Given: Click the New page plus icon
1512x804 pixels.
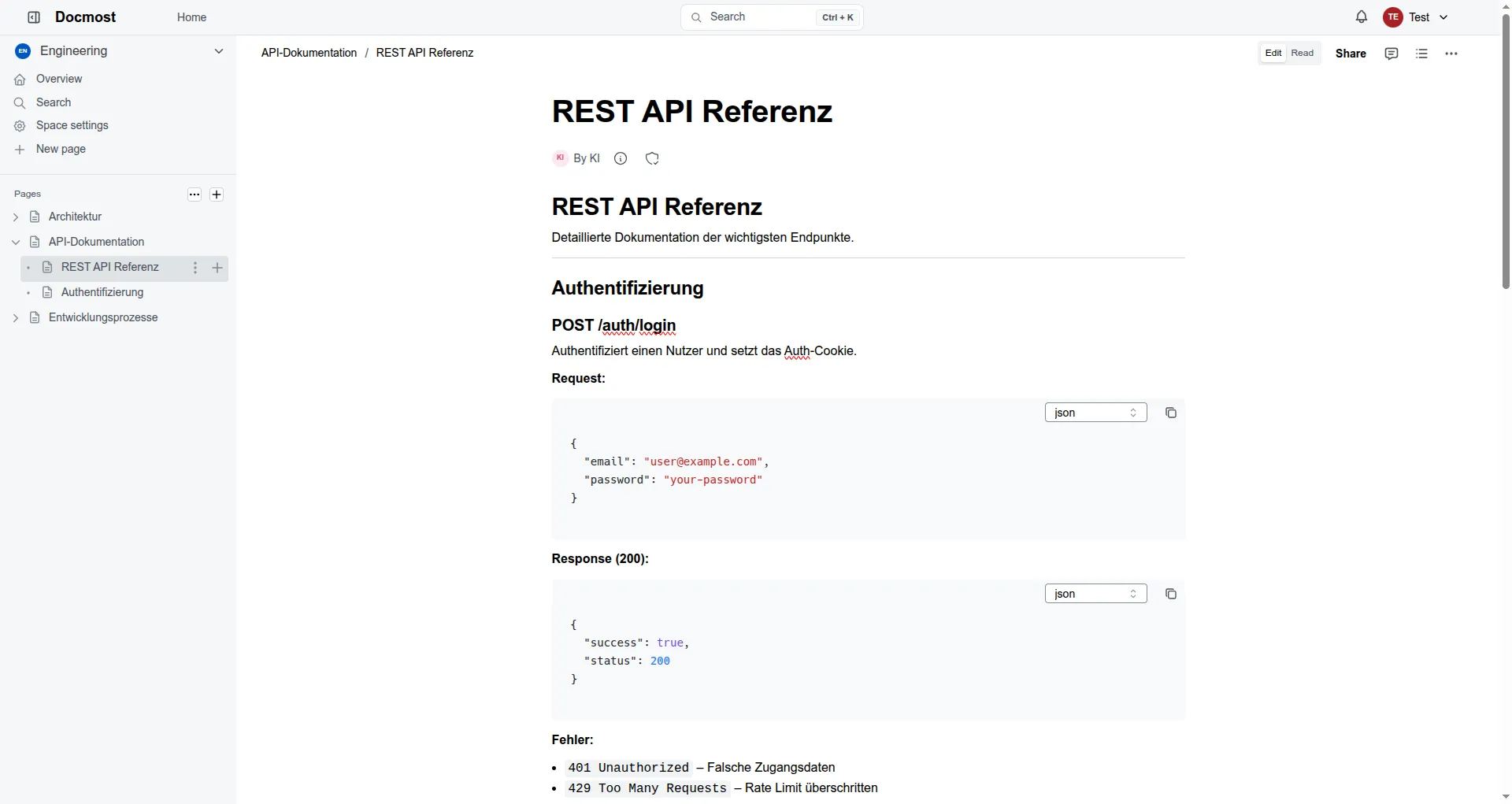Looking at the screenshot, I should [x=20, y=150].
